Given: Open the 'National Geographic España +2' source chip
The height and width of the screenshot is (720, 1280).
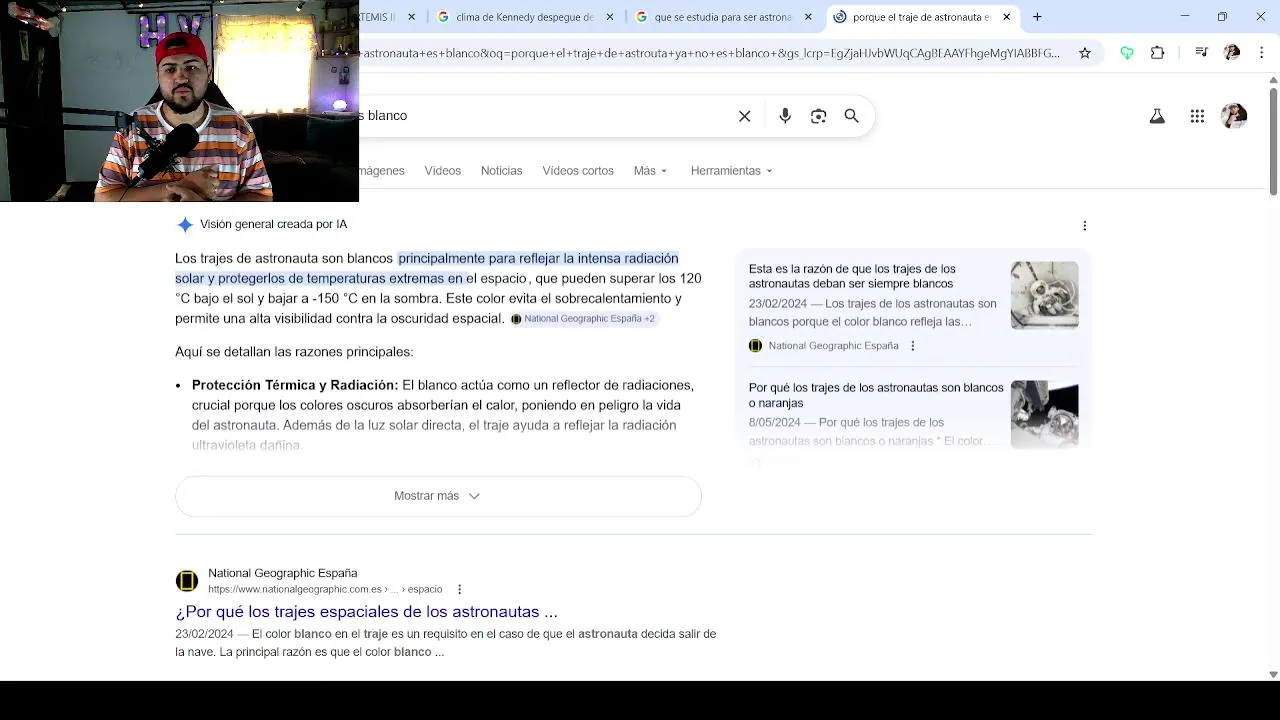Looking at the screenshot, I should click(x=583, y=319).
